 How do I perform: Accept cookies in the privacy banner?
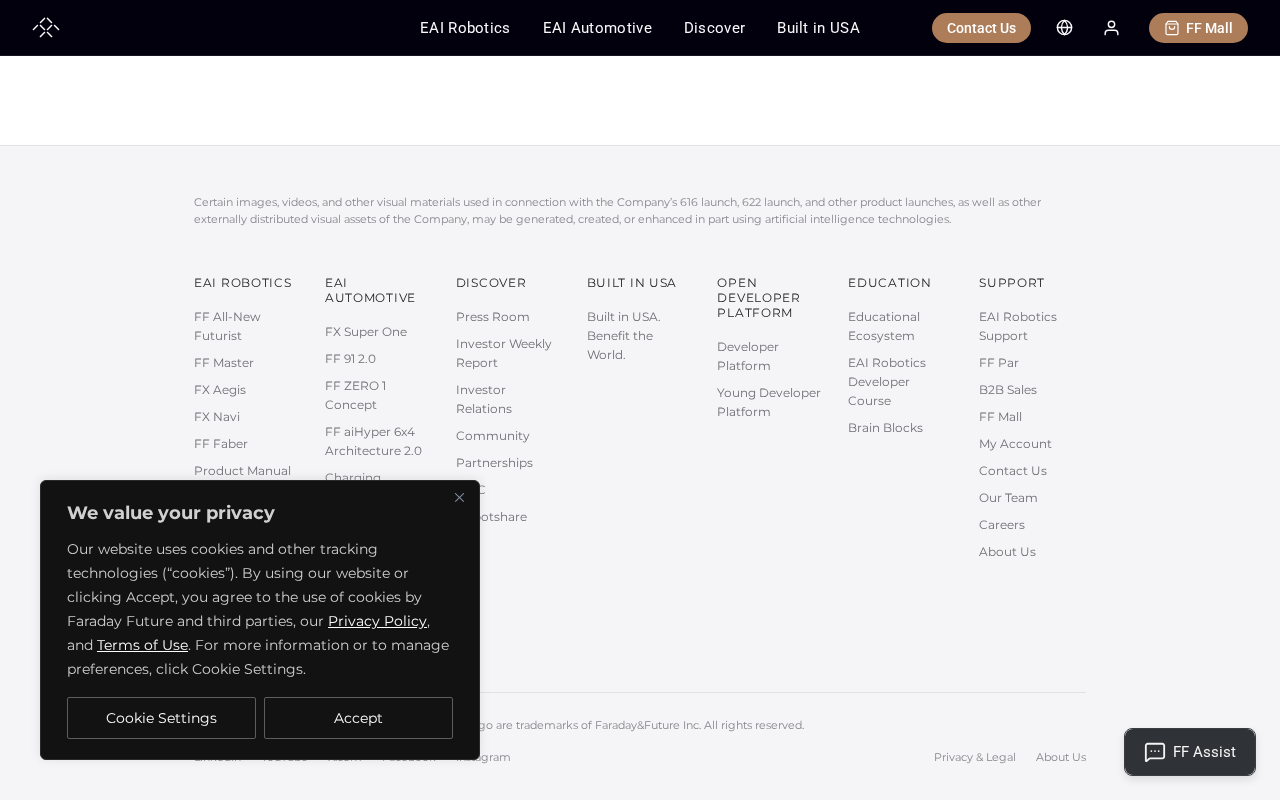[x=358, y=718]
